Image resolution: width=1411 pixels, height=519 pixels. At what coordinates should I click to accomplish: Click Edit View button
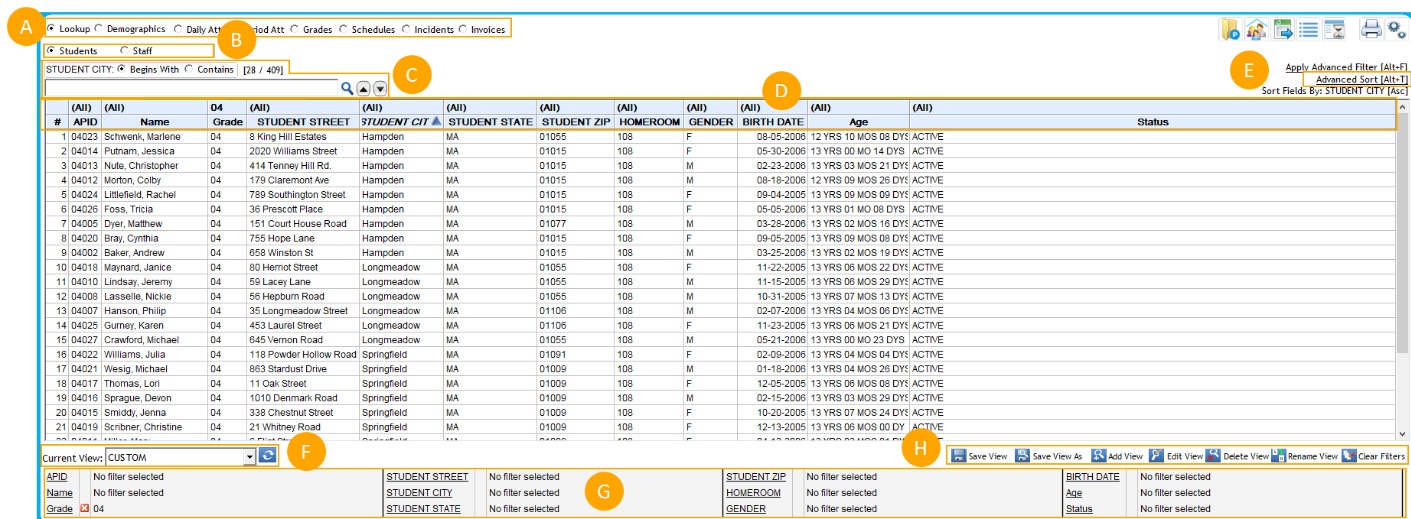pos(1176,456)
